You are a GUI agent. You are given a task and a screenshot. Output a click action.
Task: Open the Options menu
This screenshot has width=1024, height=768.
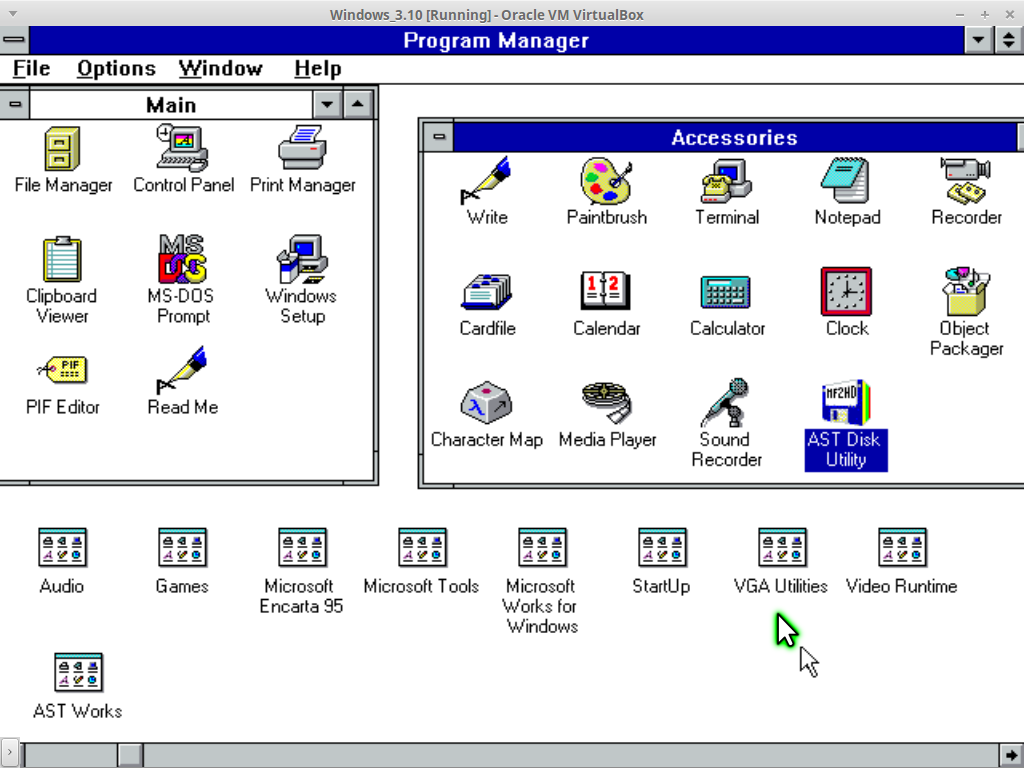tap(116, 69)
